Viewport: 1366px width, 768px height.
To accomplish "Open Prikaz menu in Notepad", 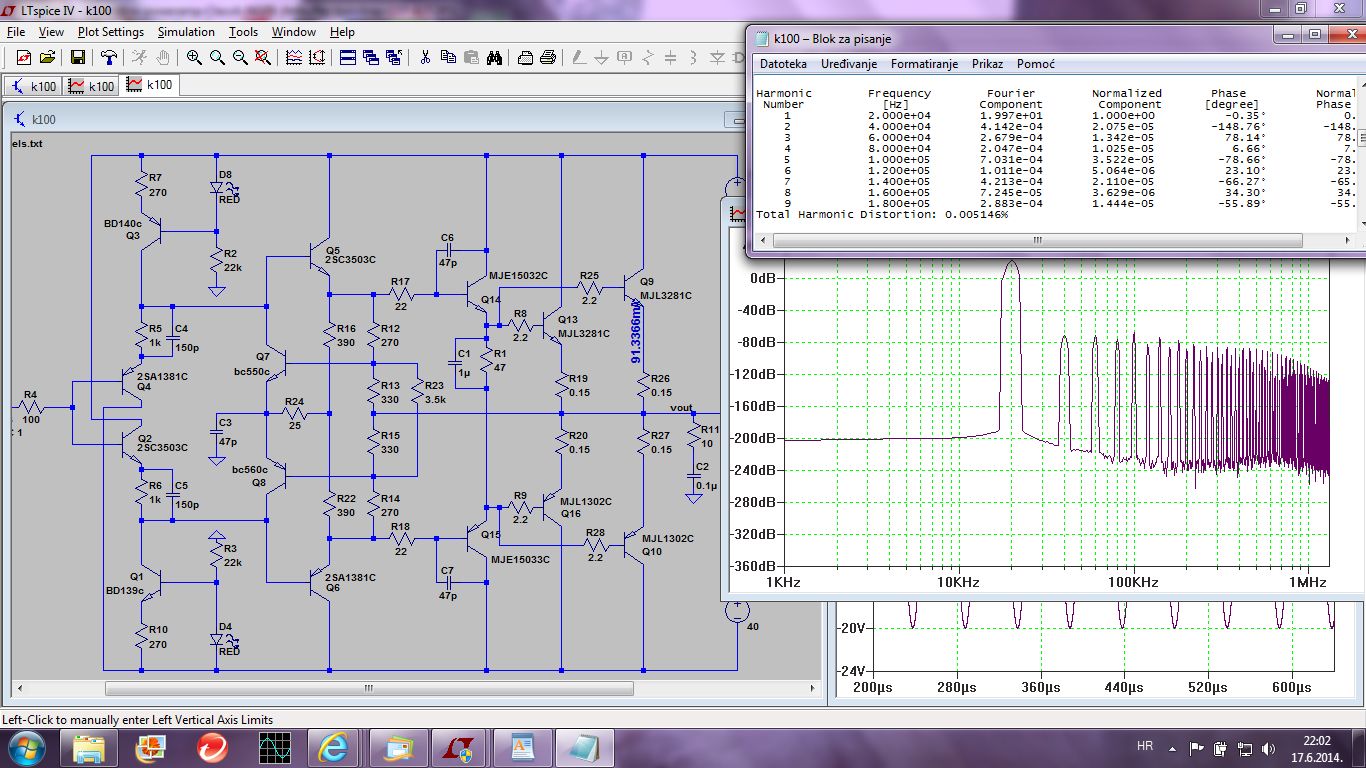I will pyautogui.click(x=987, y=64).
